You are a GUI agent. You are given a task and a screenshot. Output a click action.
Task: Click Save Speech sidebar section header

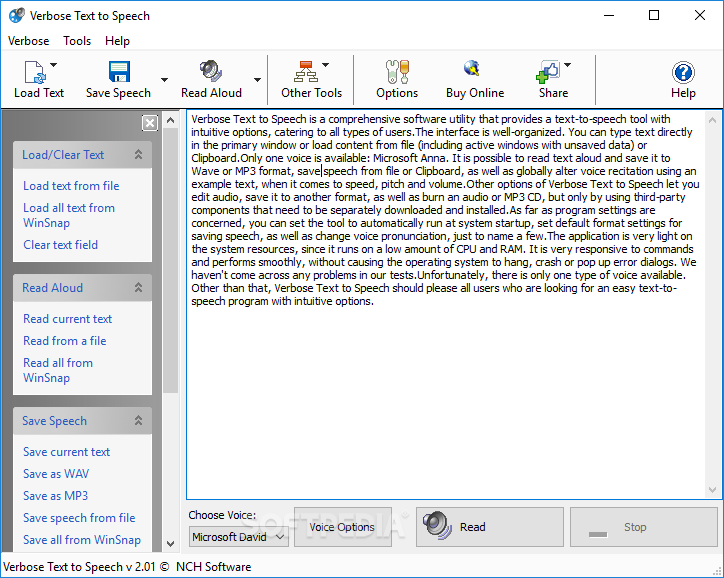click(x=83, y=421)
